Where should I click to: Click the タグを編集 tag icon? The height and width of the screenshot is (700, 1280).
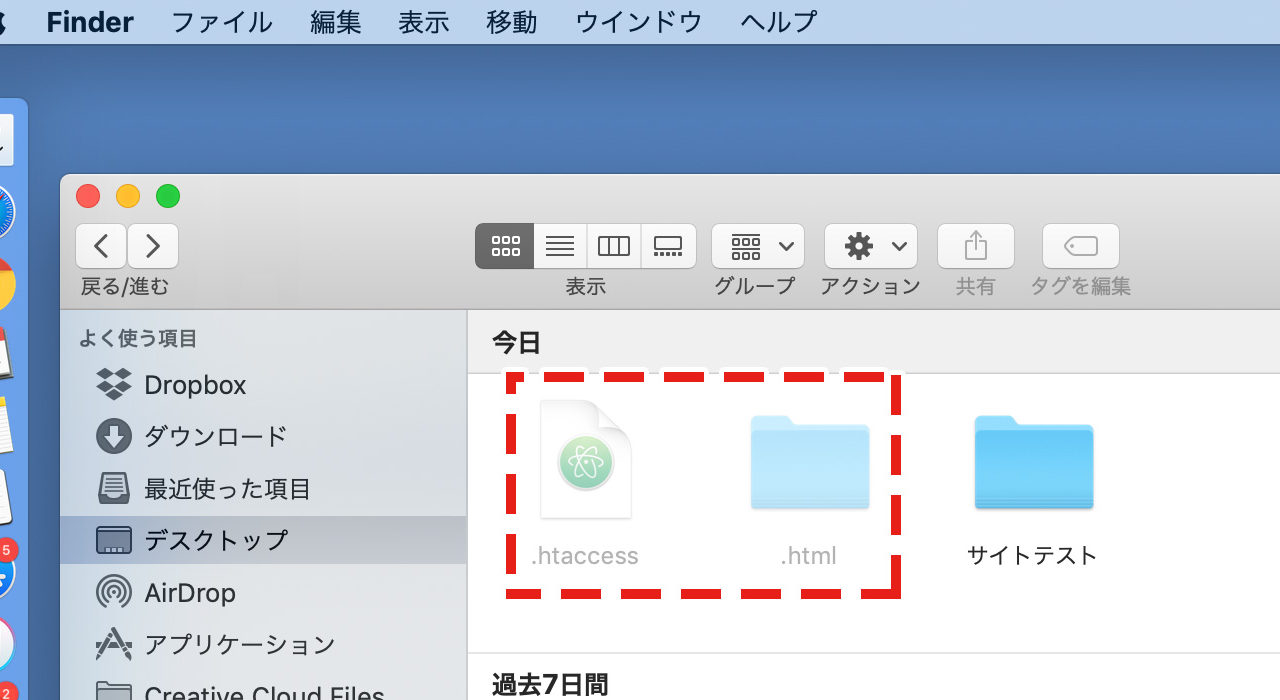pos(1080,246)
